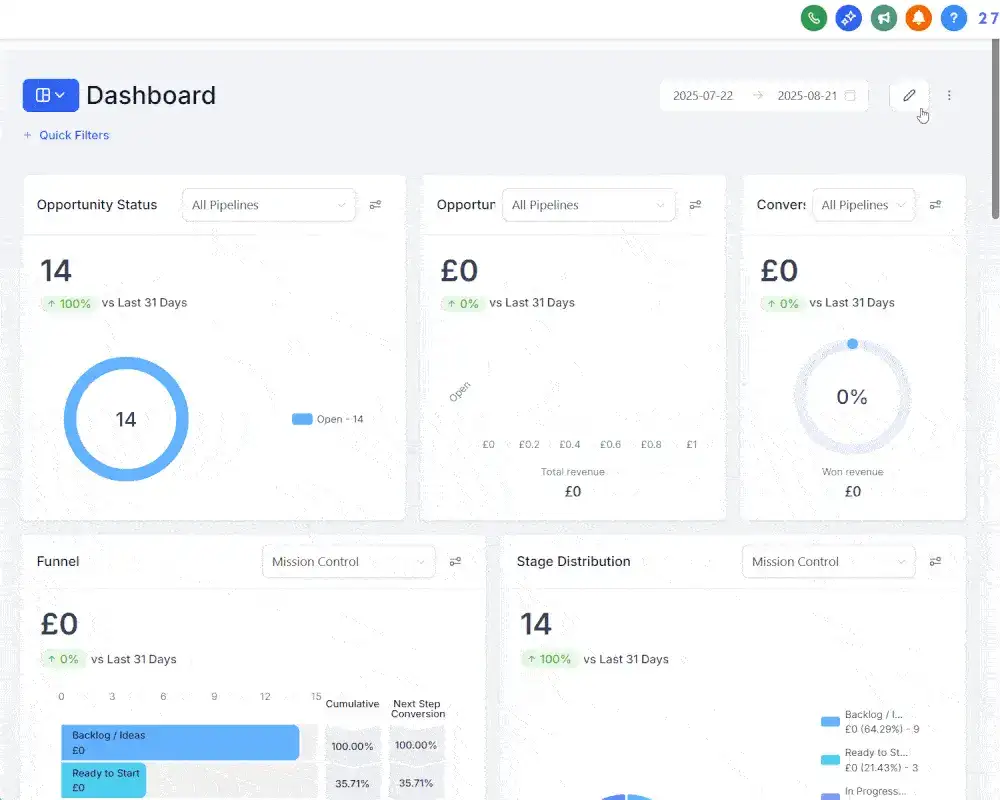1000x800 pixels.
Task: Open Opportunity Status widget filter settings icon
Action: [376, 205]
